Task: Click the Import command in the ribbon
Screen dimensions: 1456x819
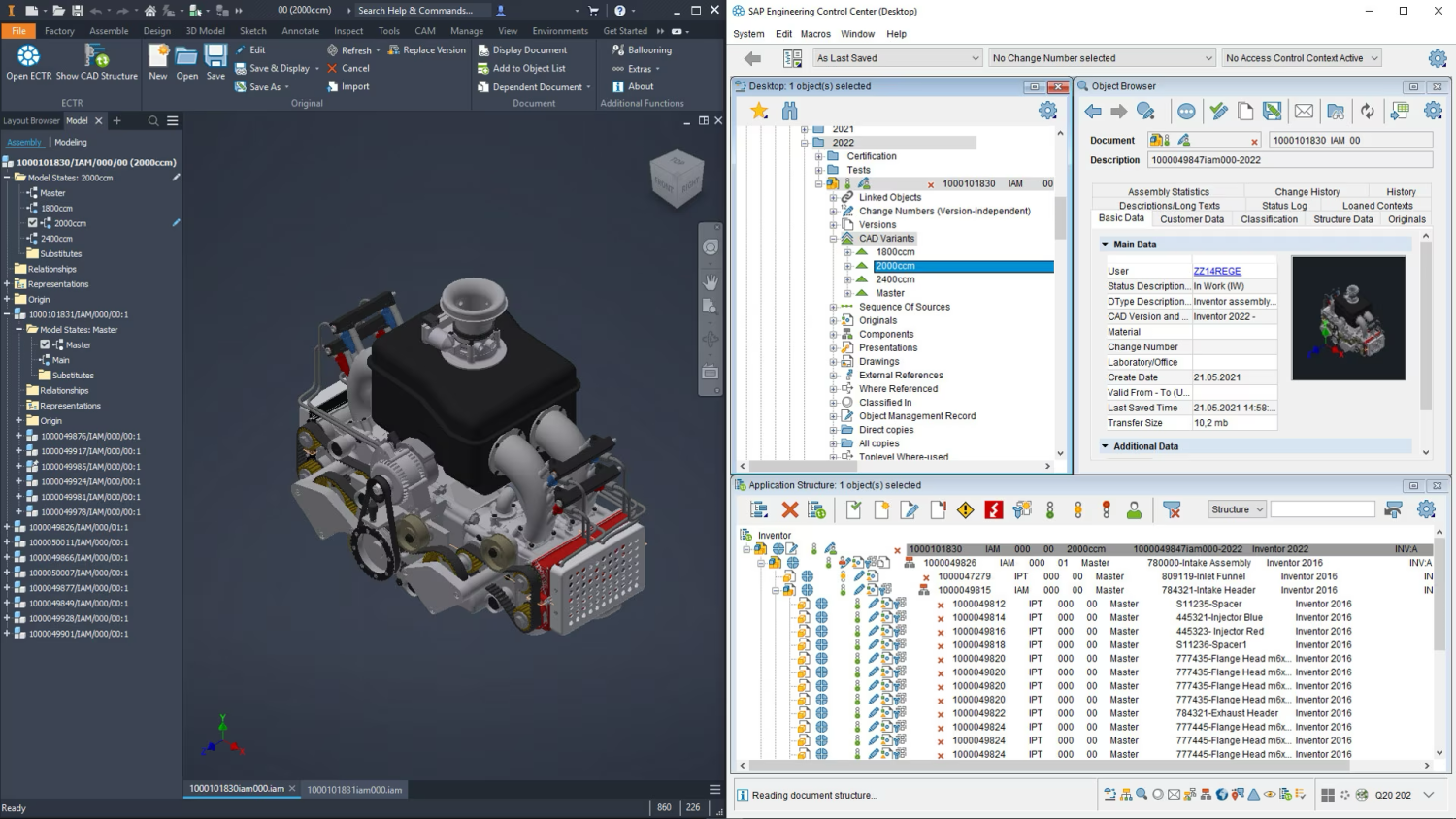Action: click(348, 86)
